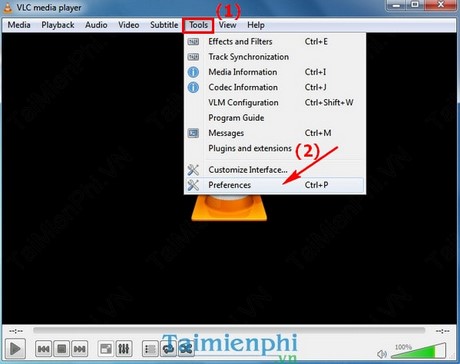Adjust the volume slider

click(x=419, y=351)
